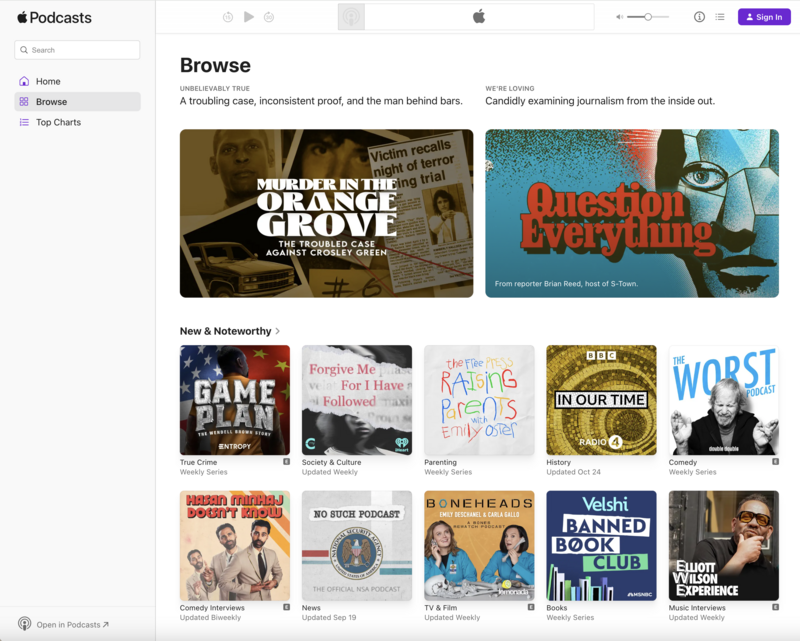The height and width of the screenshot is (641, 800).
Task: Click the Updated Biweekly text
Action: [210, 618]
